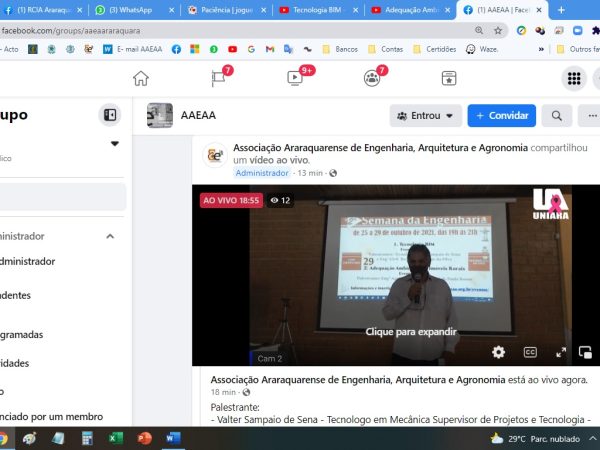The image size is (600, 450).
Task: Open the Entrou membership dropdown
Action: pos(425,116)
